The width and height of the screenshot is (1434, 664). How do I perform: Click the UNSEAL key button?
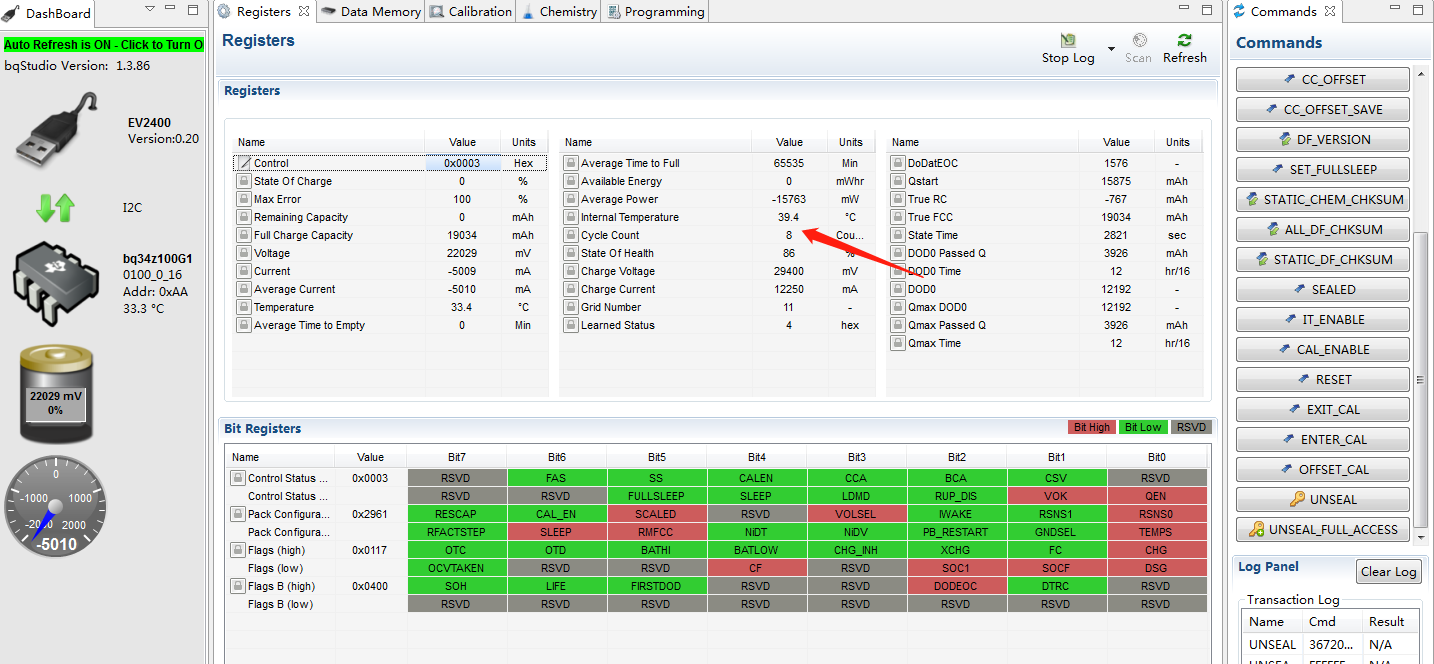point(1323,499)
